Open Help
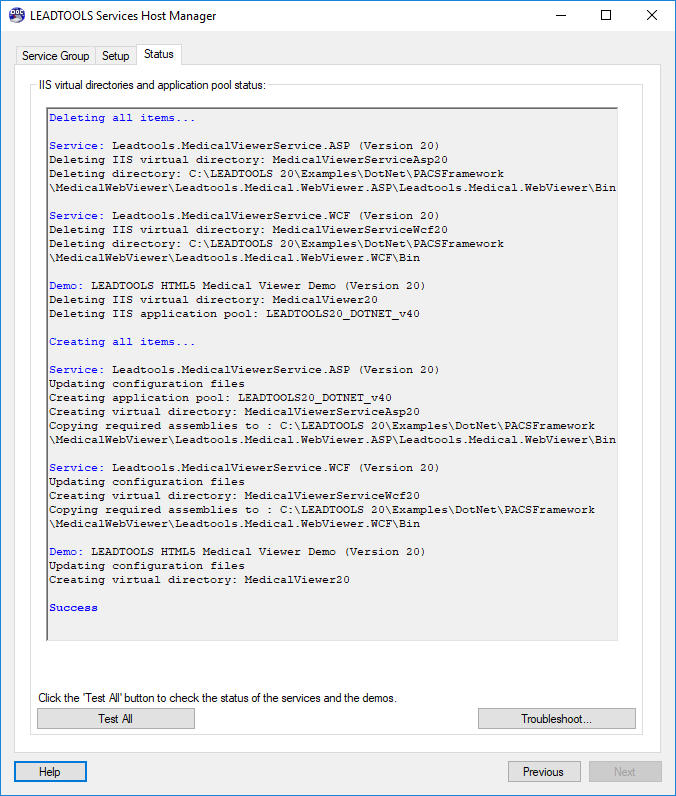 coord(50,772)
